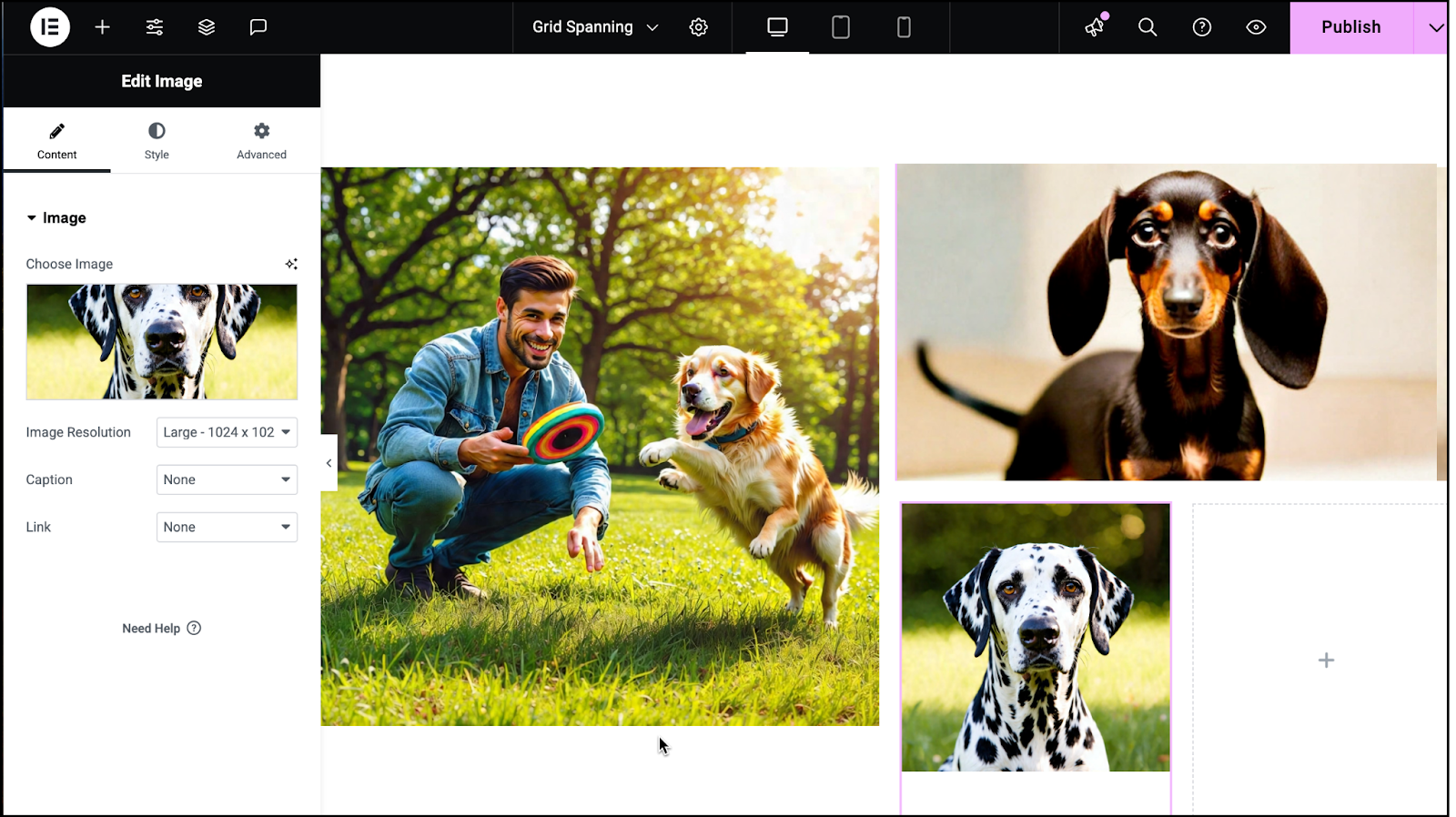
Task: Open the Link dropdown
Action: coord(227,527)
